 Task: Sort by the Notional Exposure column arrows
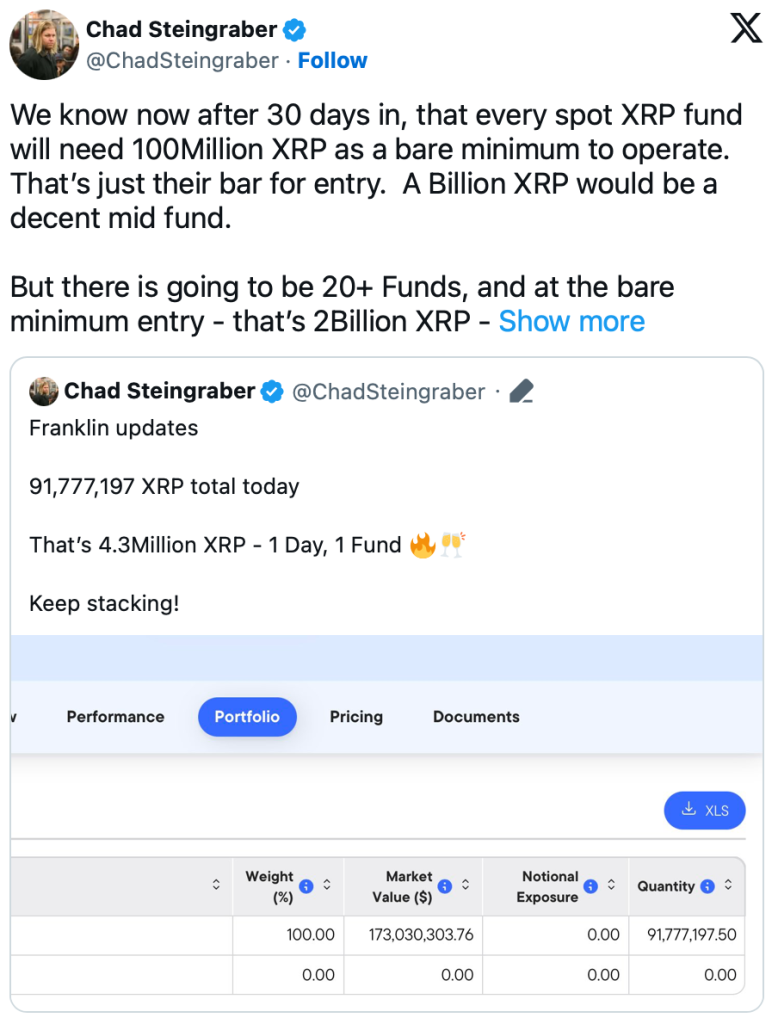coord(611,886)
